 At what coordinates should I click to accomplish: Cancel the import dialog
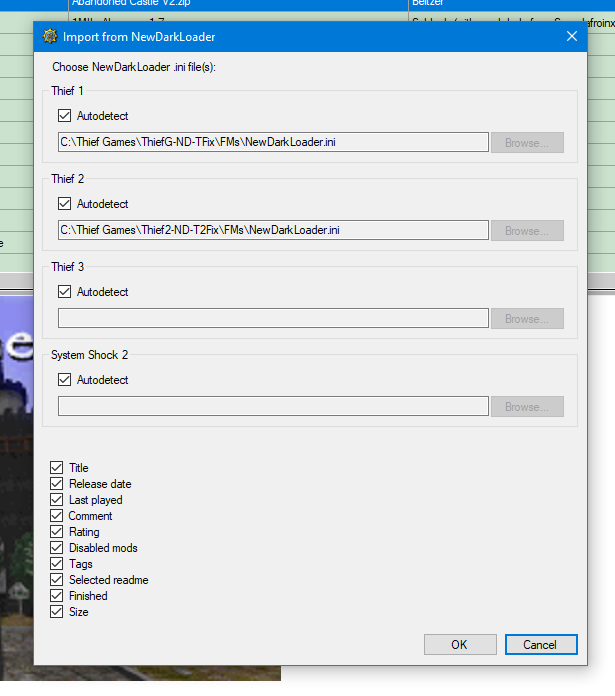point(541,644)
